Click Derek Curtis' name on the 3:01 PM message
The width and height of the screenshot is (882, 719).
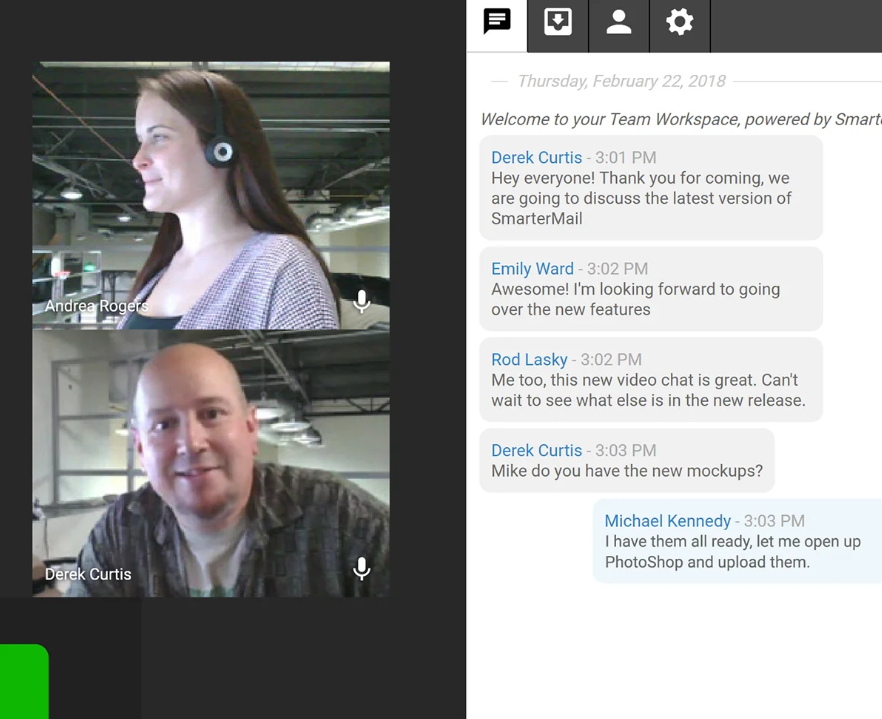click(536, 158)
